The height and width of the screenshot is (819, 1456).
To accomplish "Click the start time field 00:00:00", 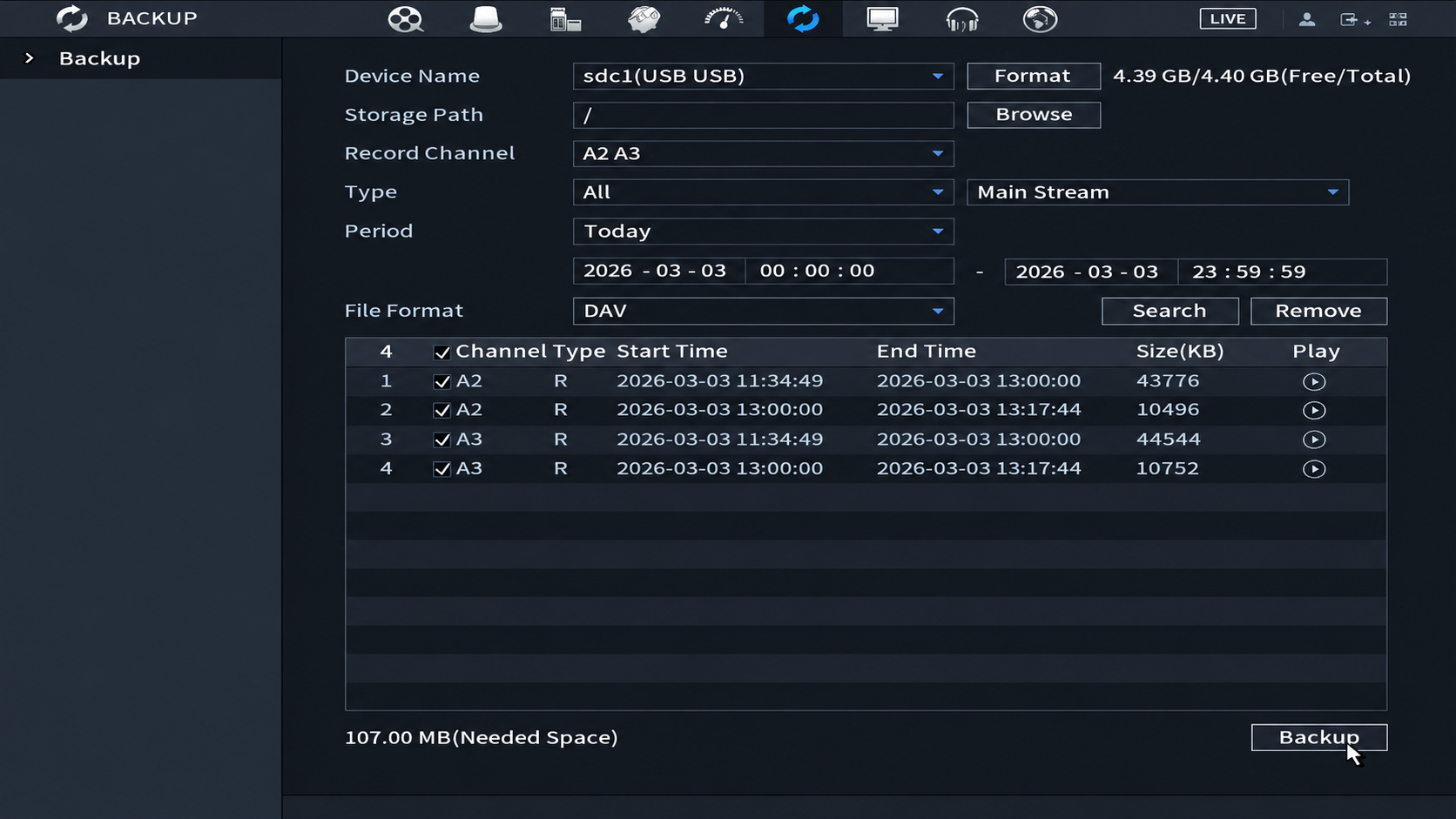I will pyautogui.click(x=849, y=271).
